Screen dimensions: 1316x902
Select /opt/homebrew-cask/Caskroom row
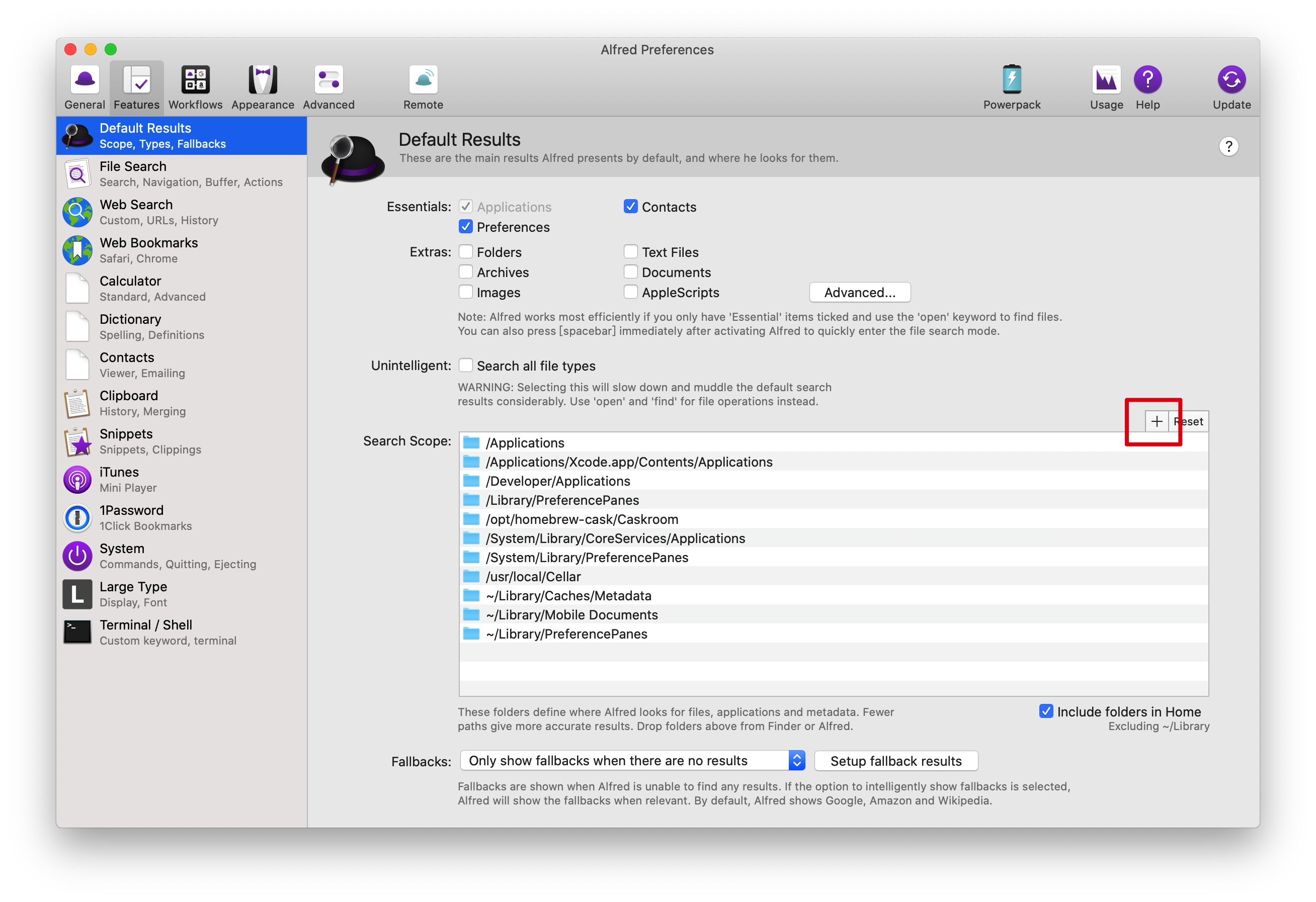[x=834, y=519]
